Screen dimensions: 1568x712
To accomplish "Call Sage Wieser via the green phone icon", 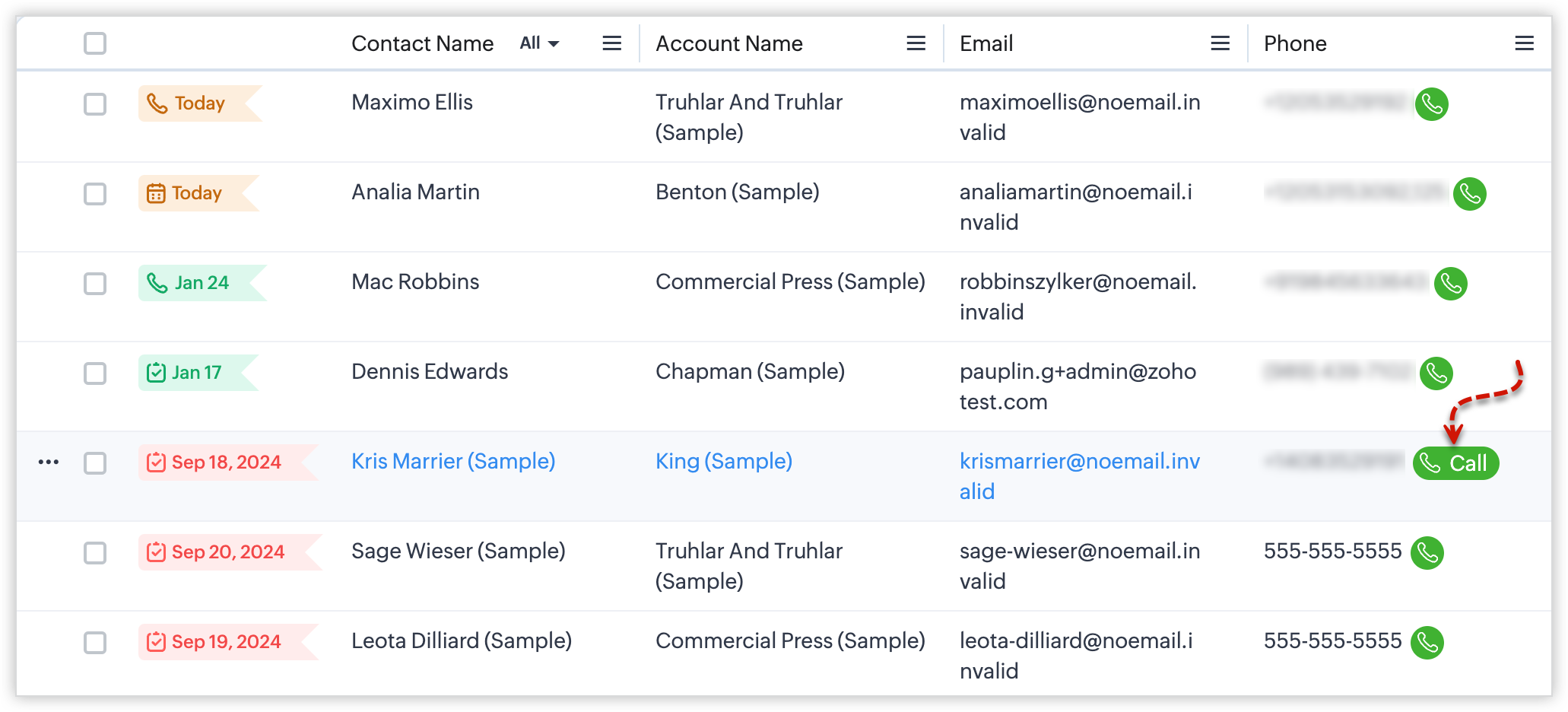I will (1427, 553).
